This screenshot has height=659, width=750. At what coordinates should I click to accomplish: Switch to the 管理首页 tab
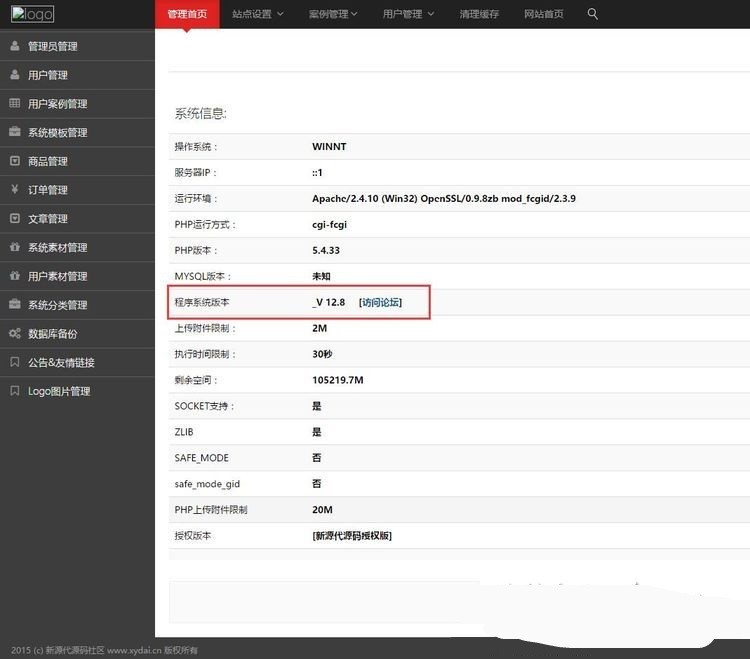point(187,14)
